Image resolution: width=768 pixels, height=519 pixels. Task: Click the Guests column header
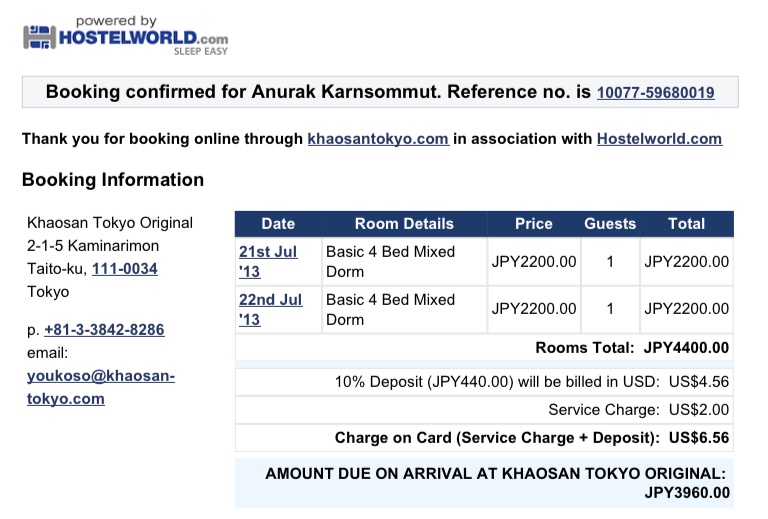pos(610,224)
